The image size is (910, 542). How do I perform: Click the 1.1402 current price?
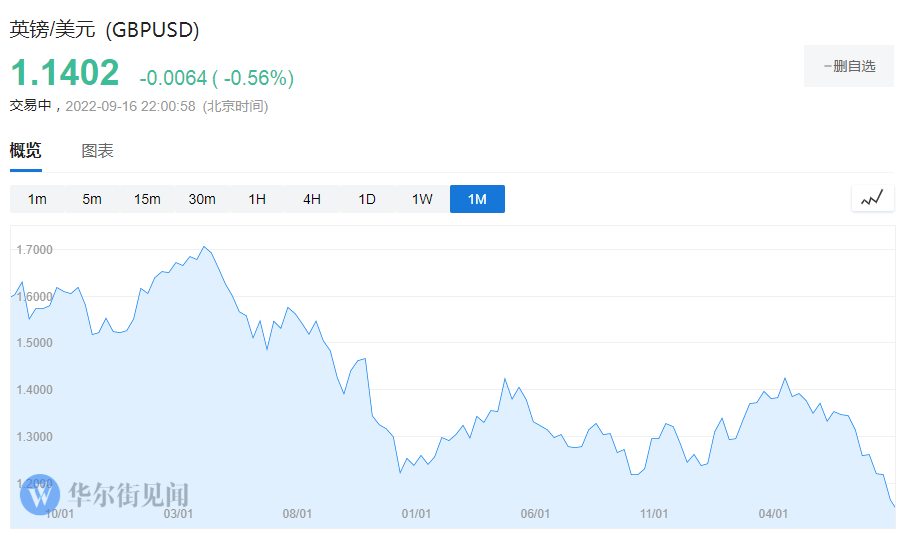click(x=65, y=73)
